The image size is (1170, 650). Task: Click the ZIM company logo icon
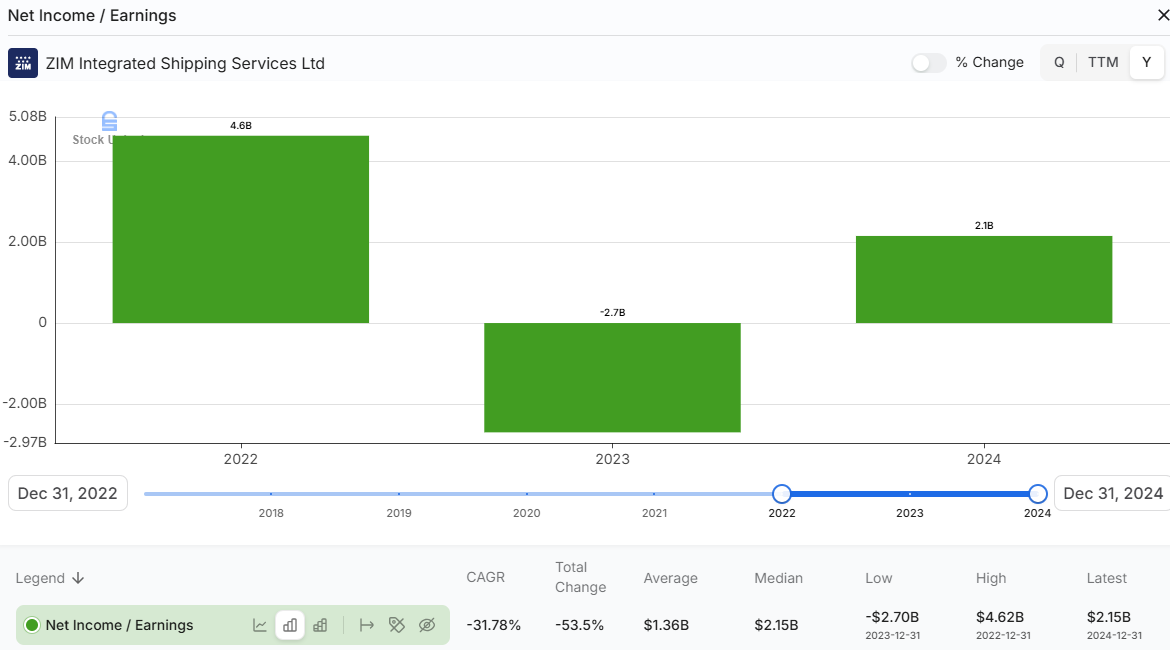pyautogui.click(x=22, y=62)
